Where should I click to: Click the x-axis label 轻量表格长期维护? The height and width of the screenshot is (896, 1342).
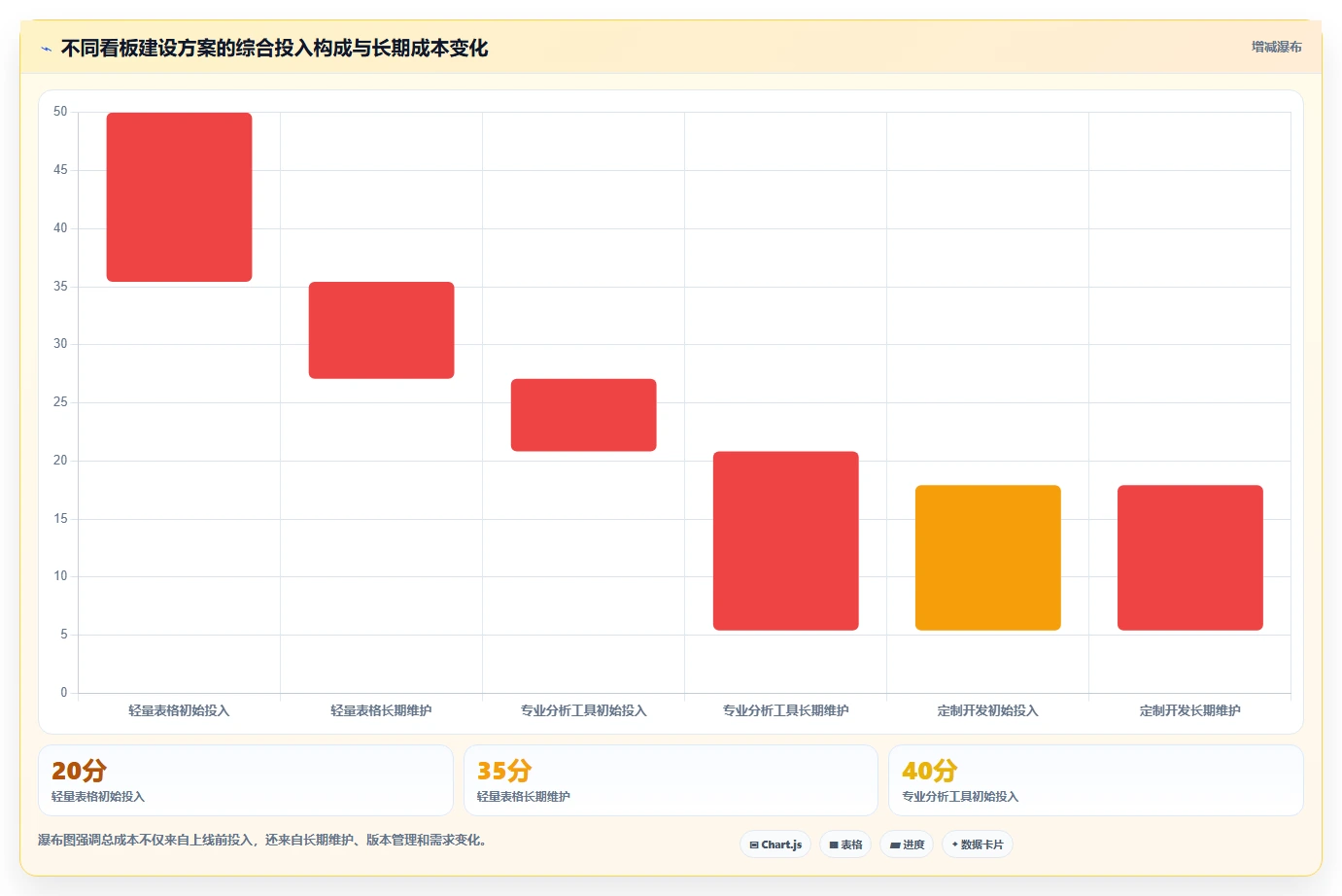pyautogui.click(x=381, y=710)
